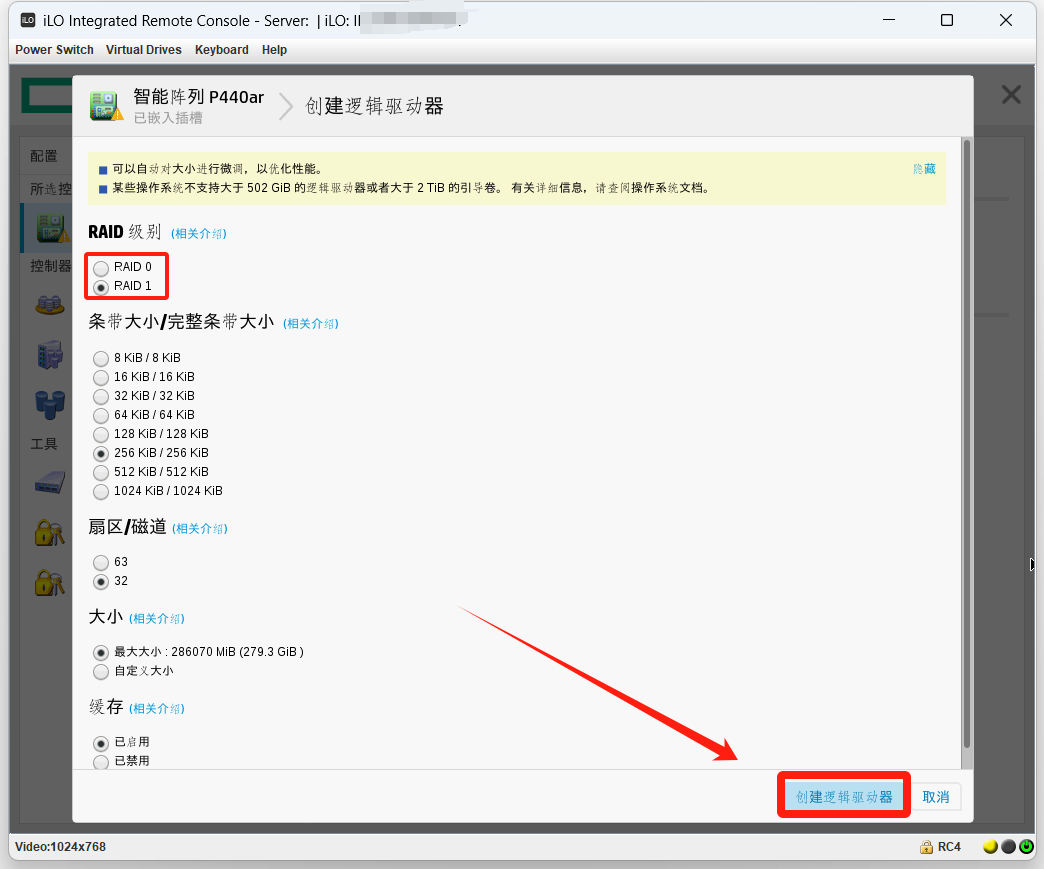Click 隐藏 link to hide the notice
Image resolution: width=1044 pixels, height=869 pixels.
click(924, 169)
